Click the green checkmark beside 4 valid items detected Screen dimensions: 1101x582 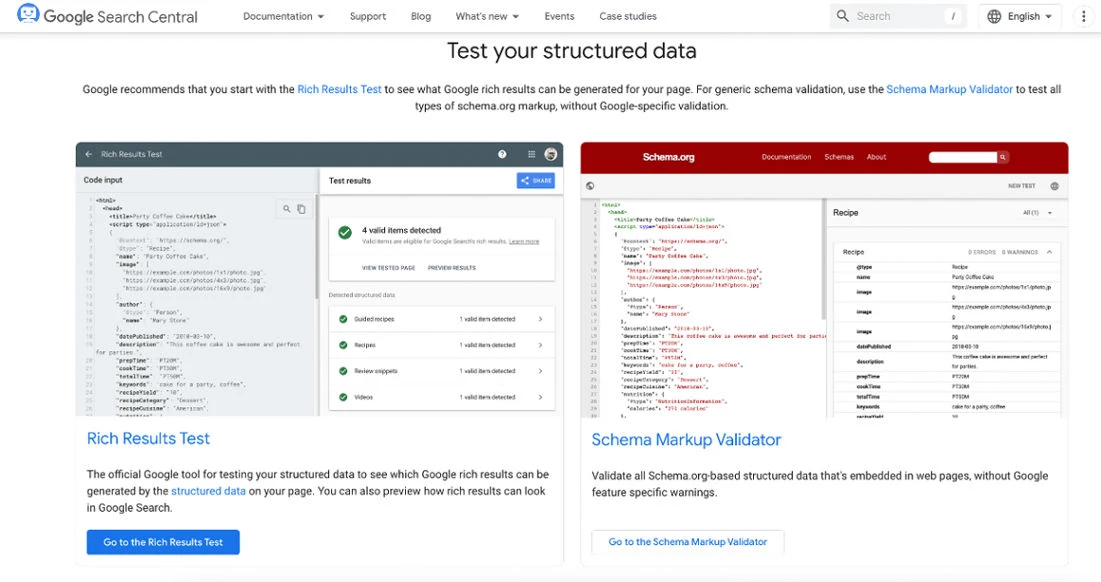click(345, 232)
